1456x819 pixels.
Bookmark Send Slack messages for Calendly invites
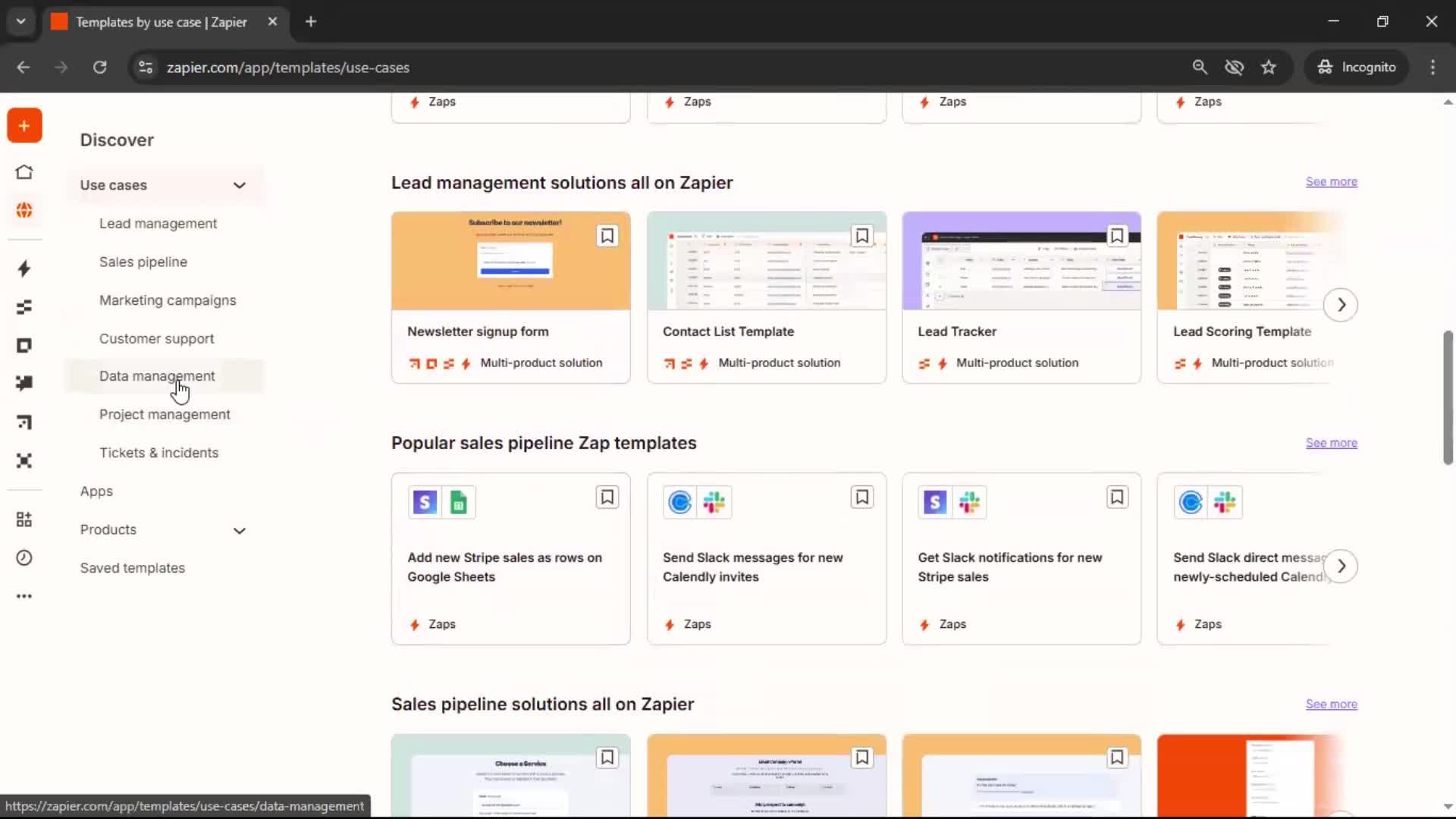coord(862,497)
